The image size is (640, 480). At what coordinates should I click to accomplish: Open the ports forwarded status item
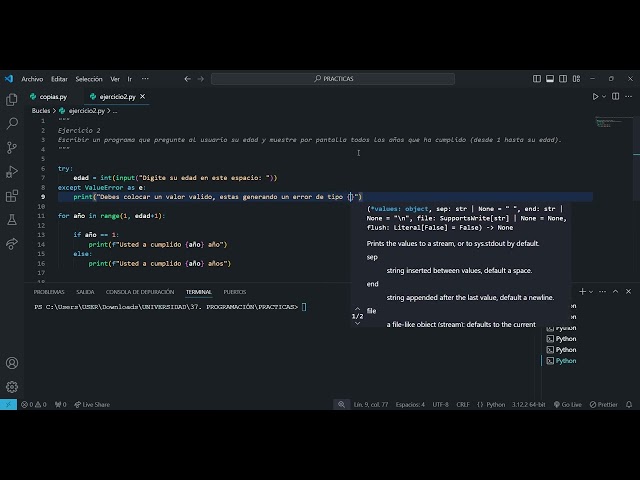tap(60, 404)
